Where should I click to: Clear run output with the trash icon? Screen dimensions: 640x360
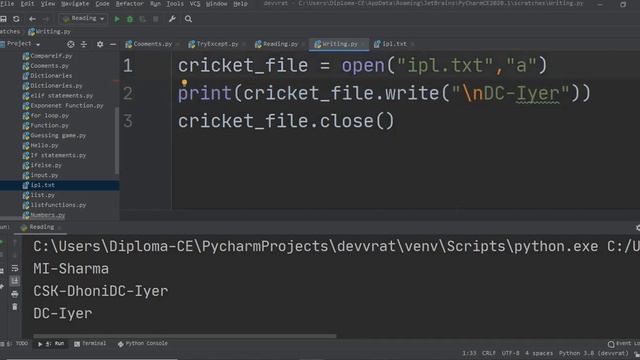15,307
